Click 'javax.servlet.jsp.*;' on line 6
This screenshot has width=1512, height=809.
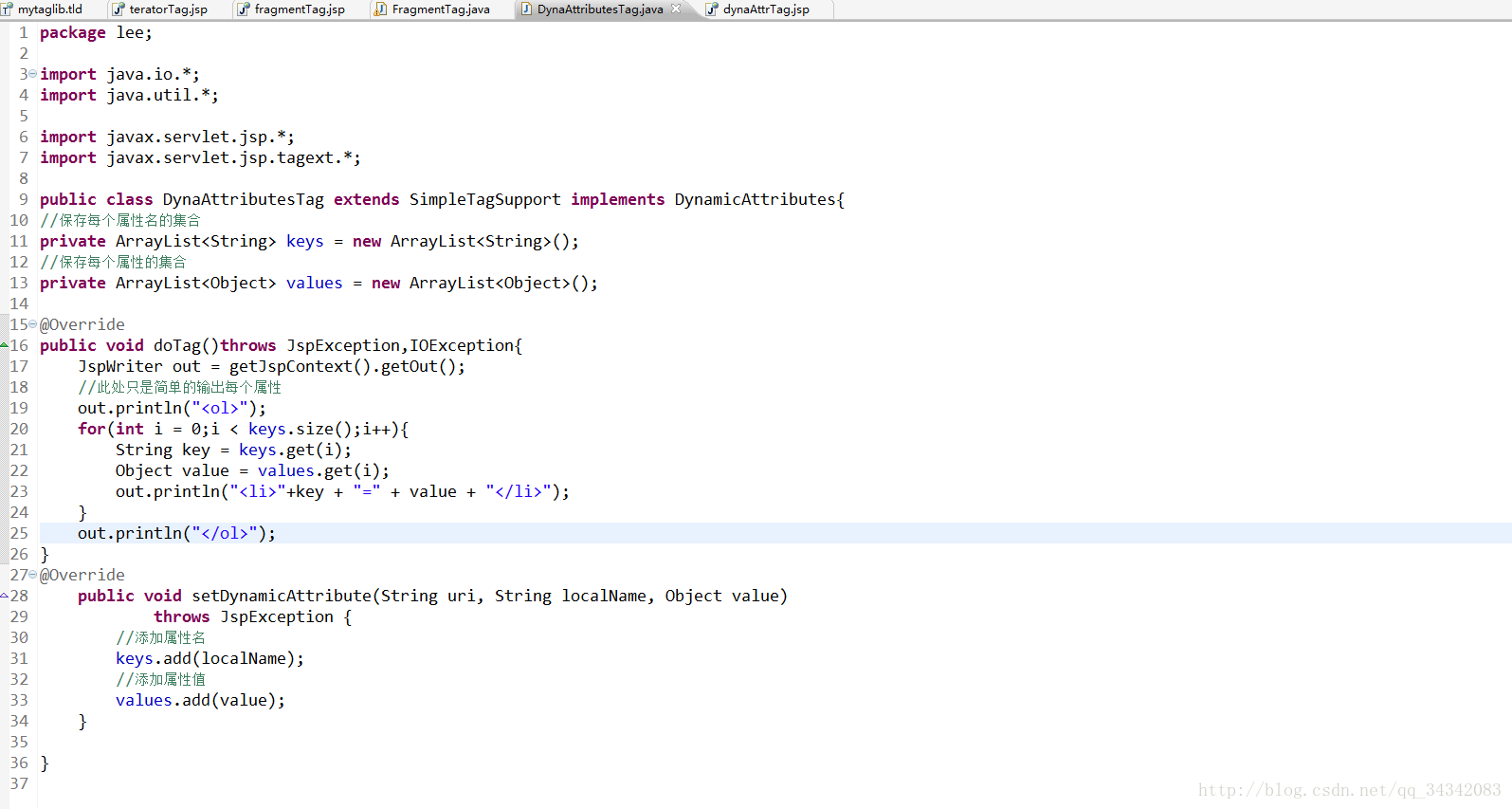click(x=201, y=138)
